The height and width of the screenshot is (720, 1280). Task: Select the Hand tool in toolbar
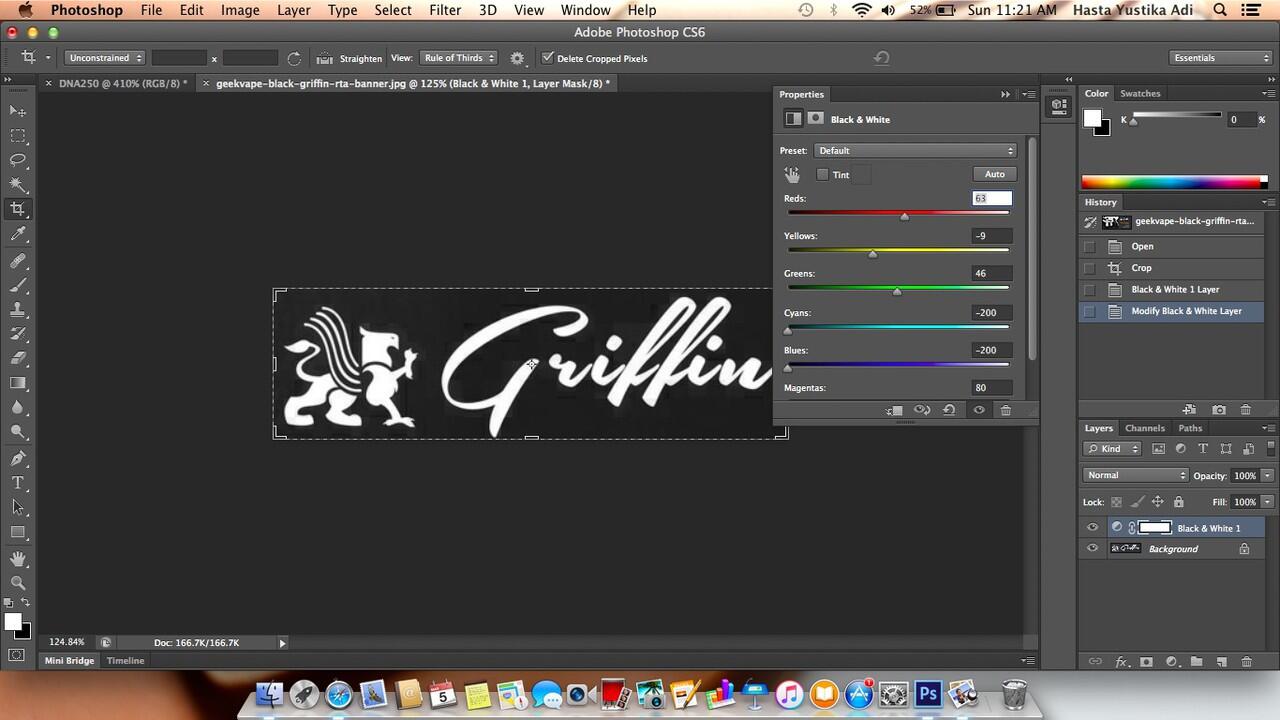[18, 557]
